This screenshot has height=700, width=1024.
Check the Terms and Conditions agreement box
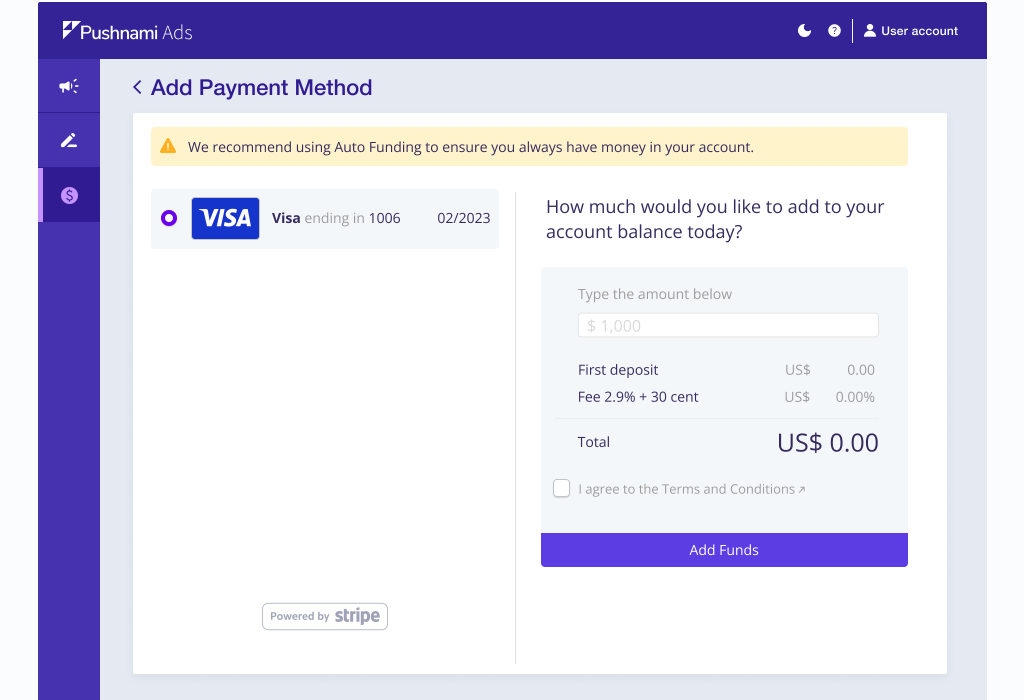click(x=562, y=489)
